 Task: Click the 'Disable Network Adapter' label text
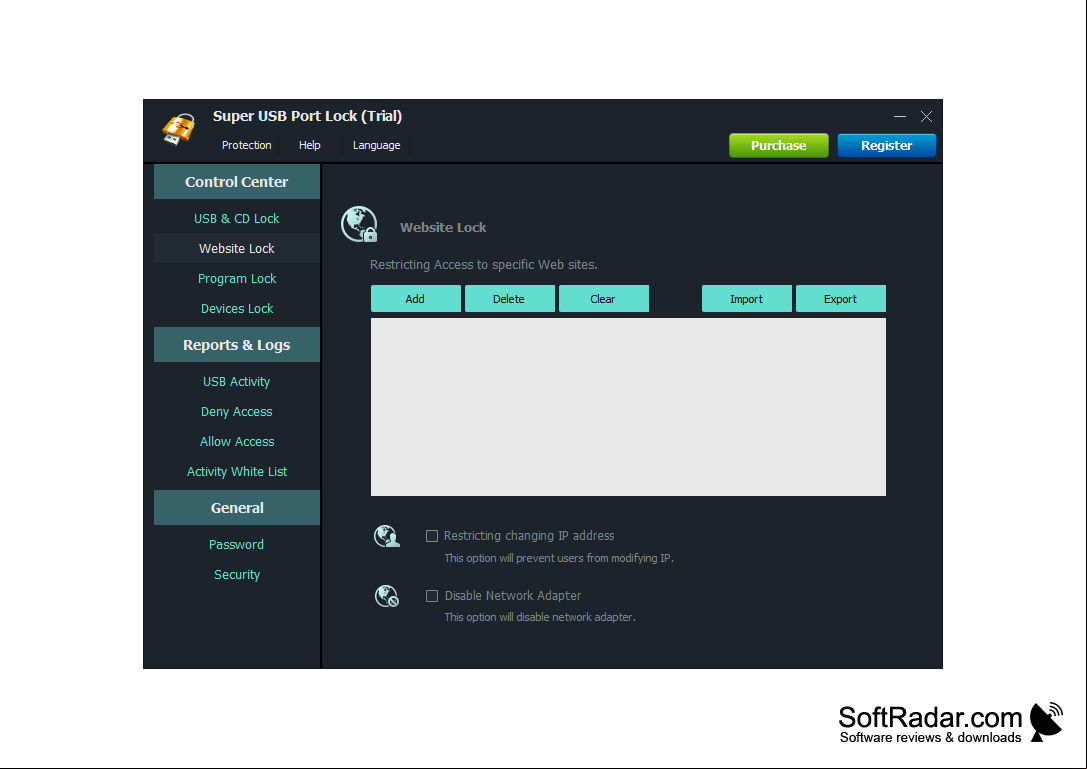coord(513,596)
